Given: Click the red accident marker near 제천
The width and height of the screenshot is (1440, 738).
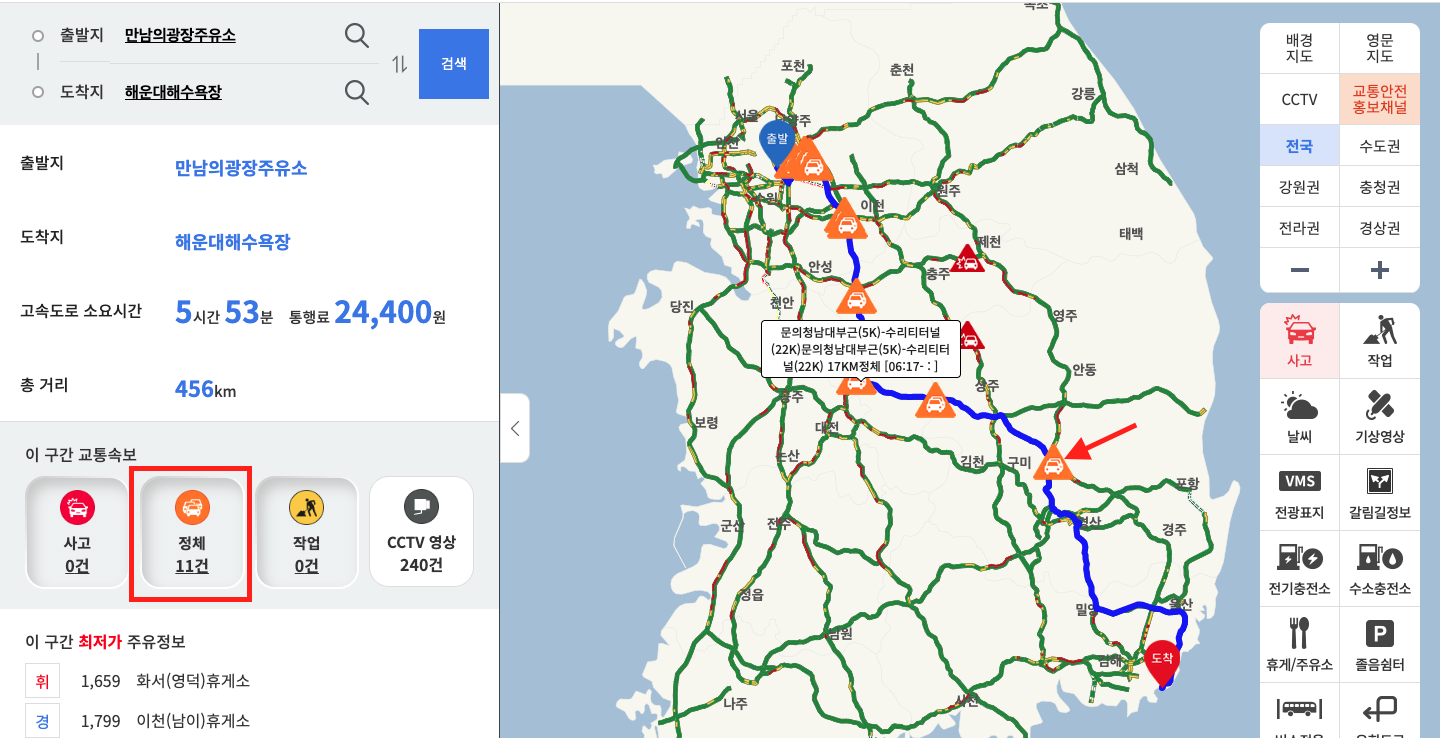Looking at the screenshot, I should tap(967, 260).
